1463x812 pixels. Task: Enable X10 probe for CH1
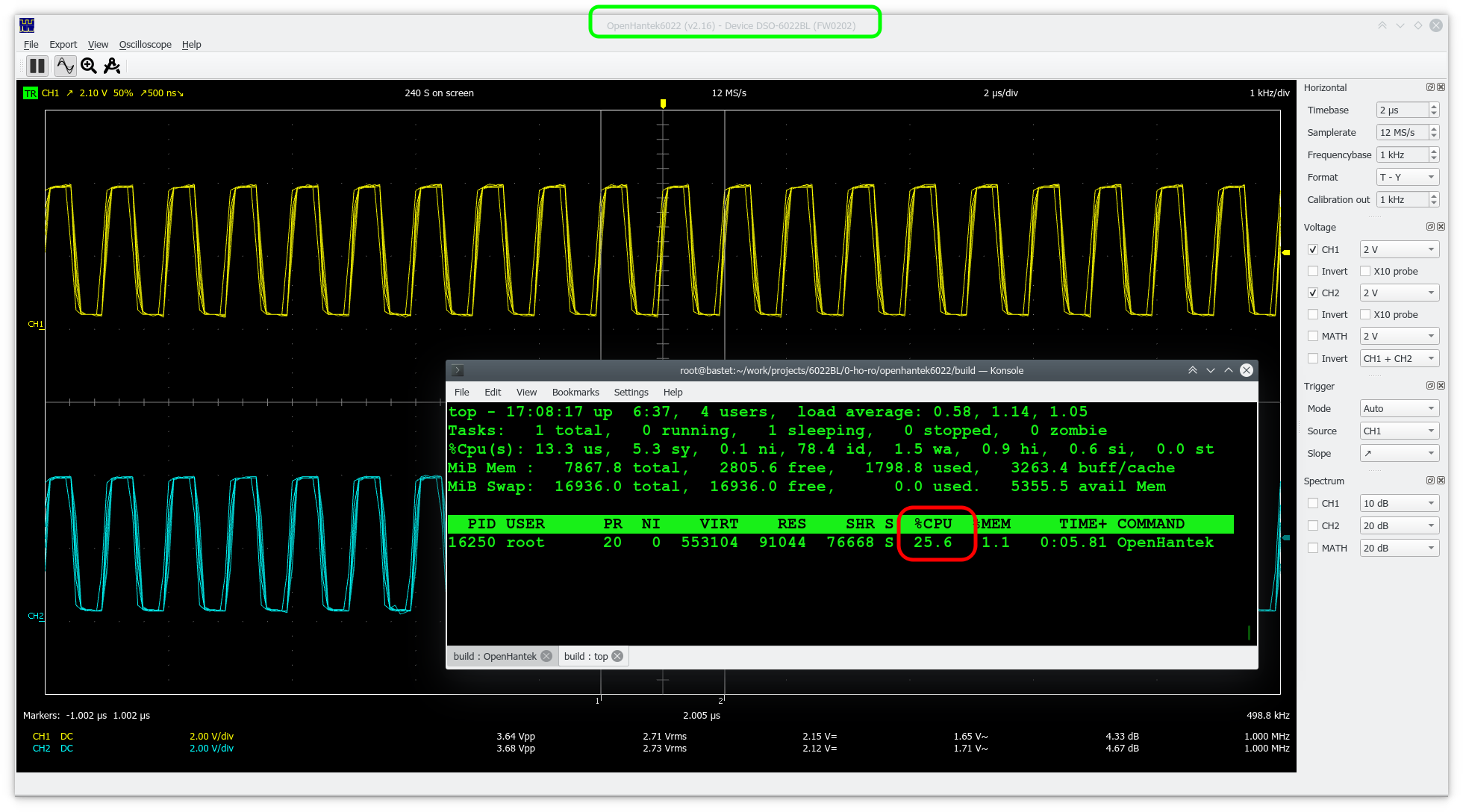[x=1365, y=271]
